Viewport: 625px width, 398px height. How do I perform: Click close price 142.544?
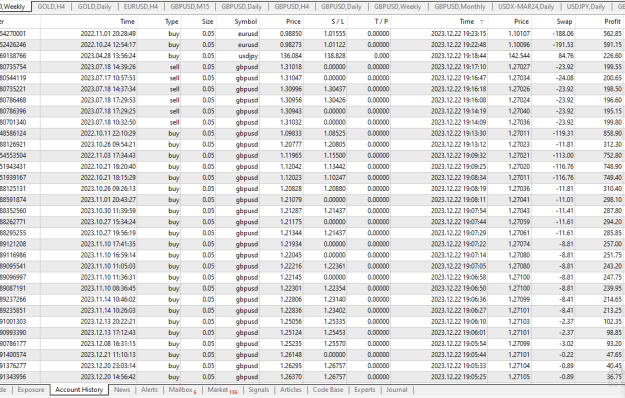pos(519,56)
